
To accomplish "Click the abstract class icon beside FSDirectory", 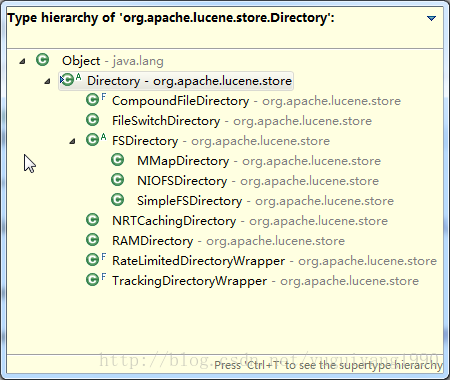I will [x=96, y=140].
